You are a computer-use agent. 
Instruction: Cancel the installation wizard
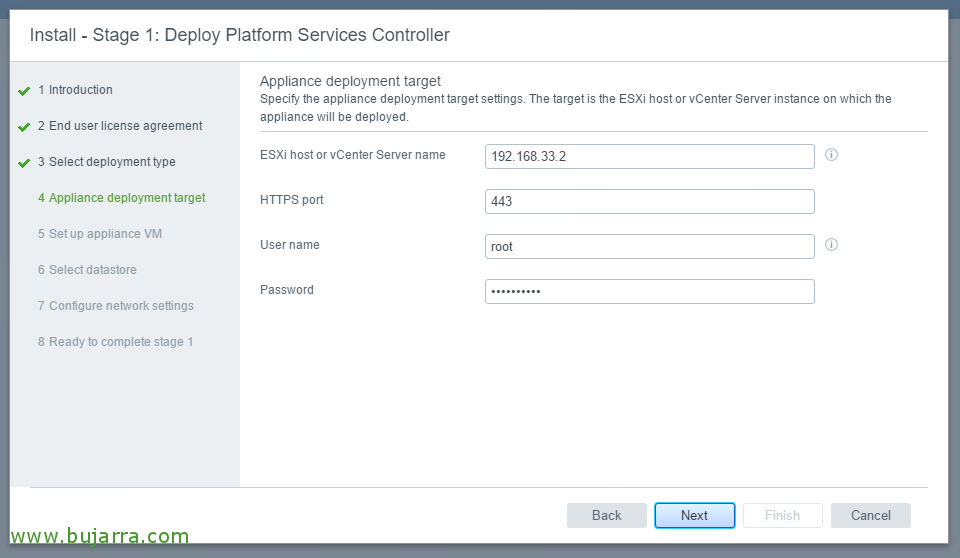871,515
